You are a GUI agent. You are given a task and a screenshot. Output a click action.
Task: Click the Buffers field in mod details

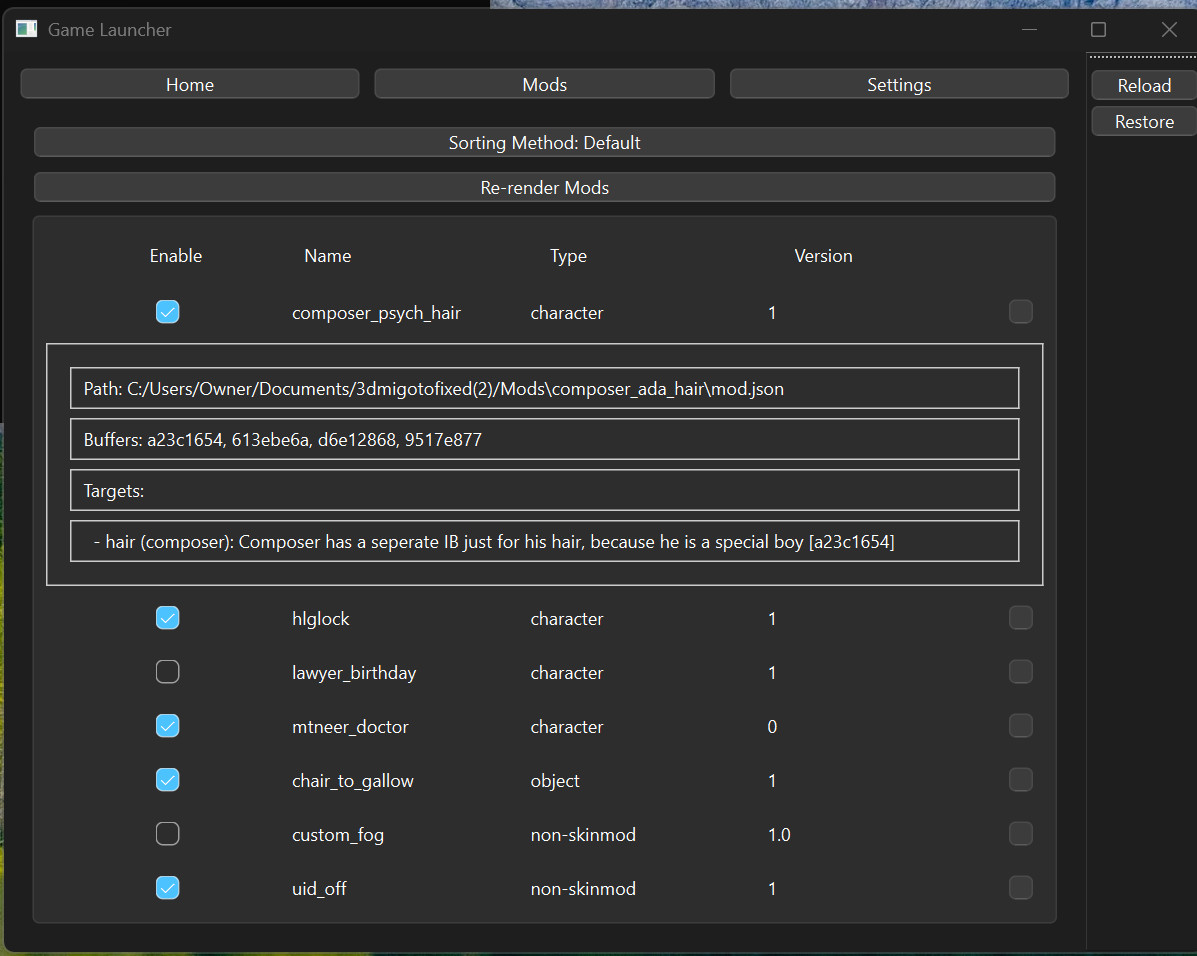click(x=544, y=439)
